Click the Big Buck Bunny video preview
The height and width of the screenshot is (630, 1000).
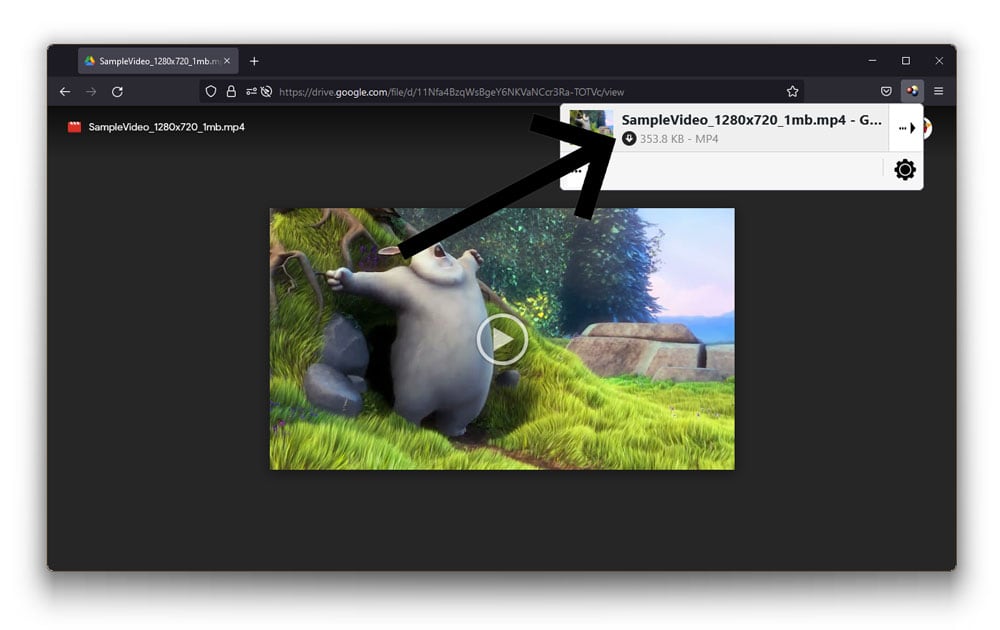click(x=502, y=339)
